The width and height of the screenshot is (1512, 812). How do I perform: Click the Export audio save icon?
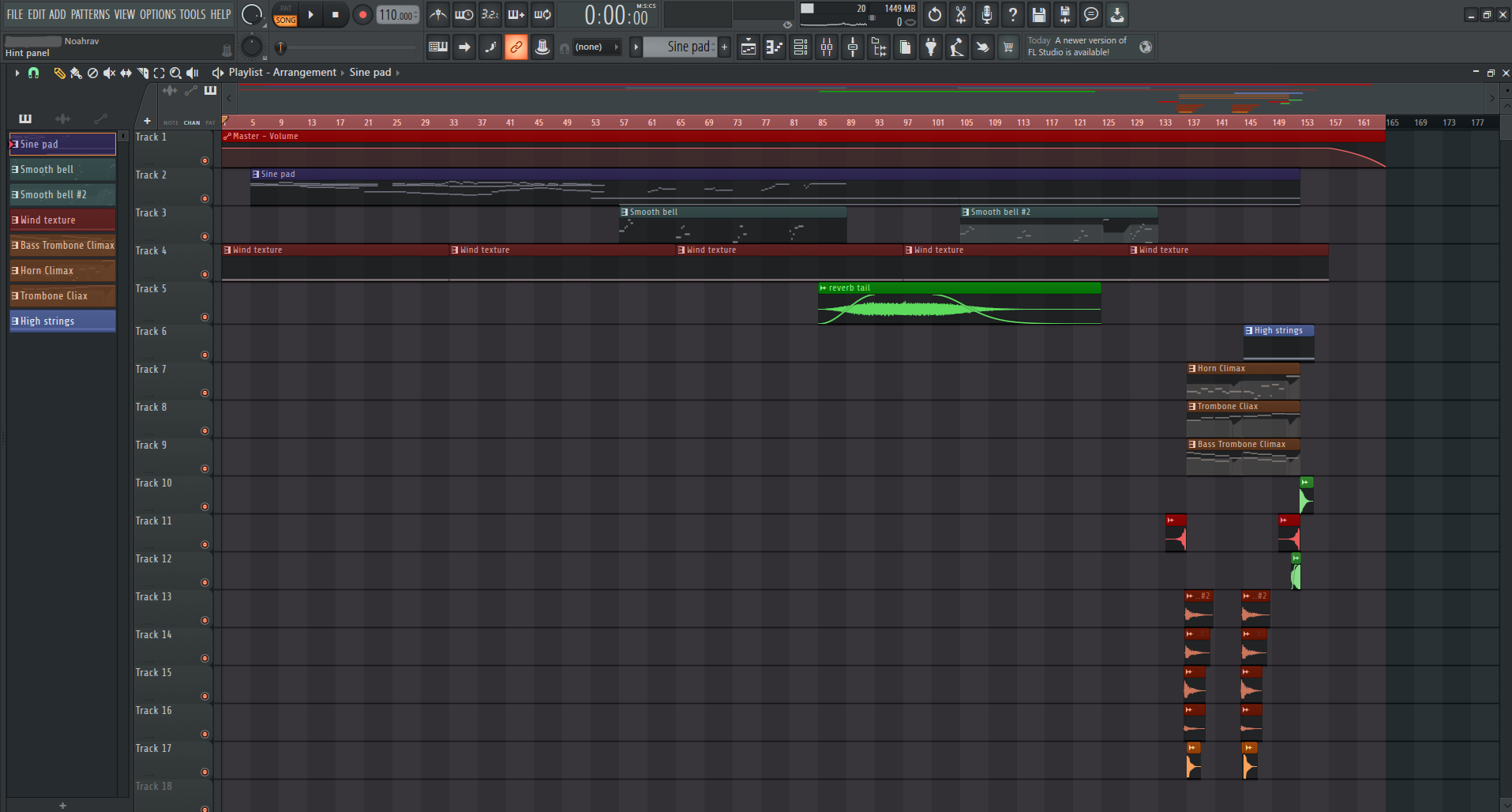point(1065,14)
